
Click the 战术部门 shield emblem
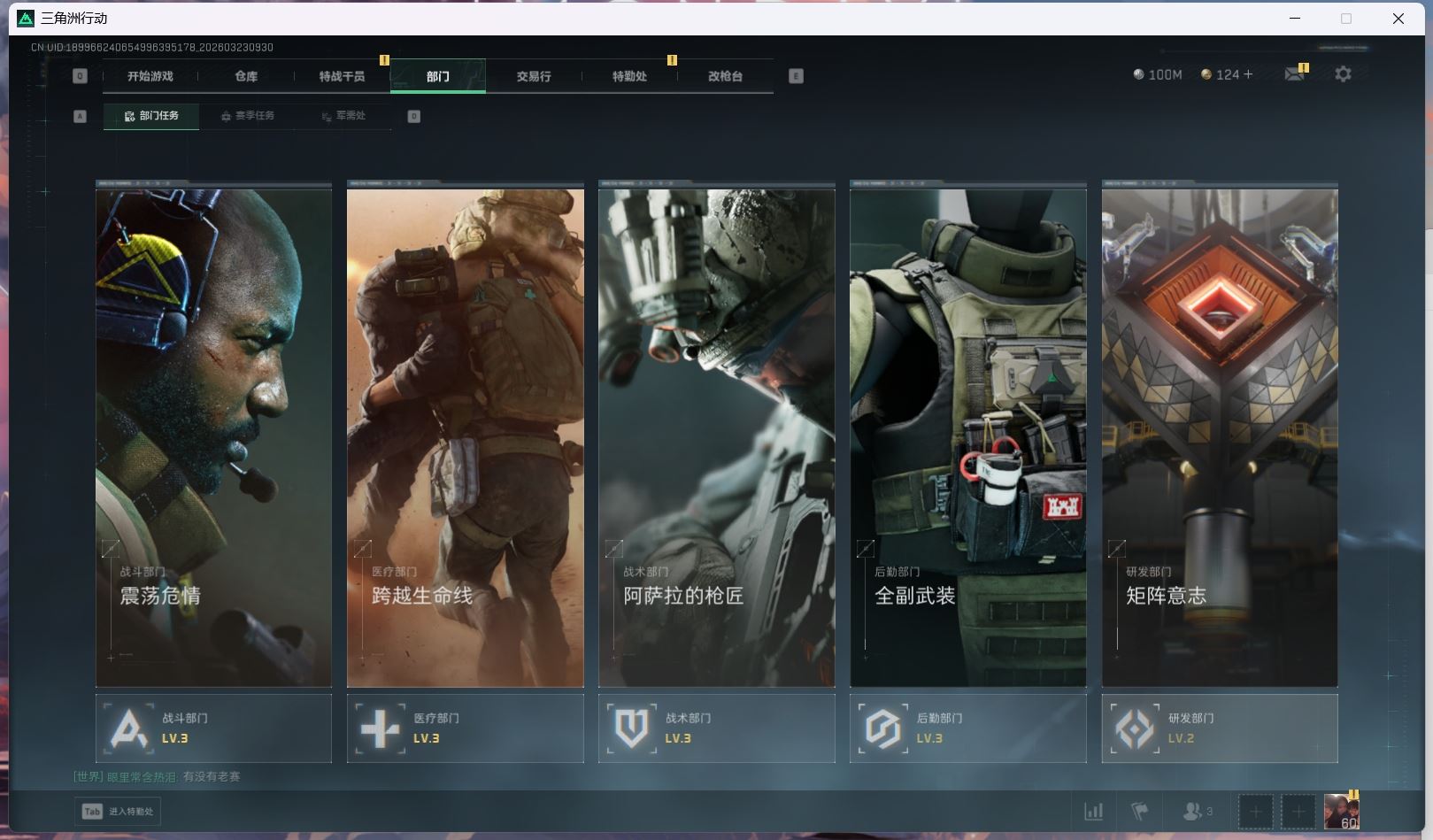631,728
